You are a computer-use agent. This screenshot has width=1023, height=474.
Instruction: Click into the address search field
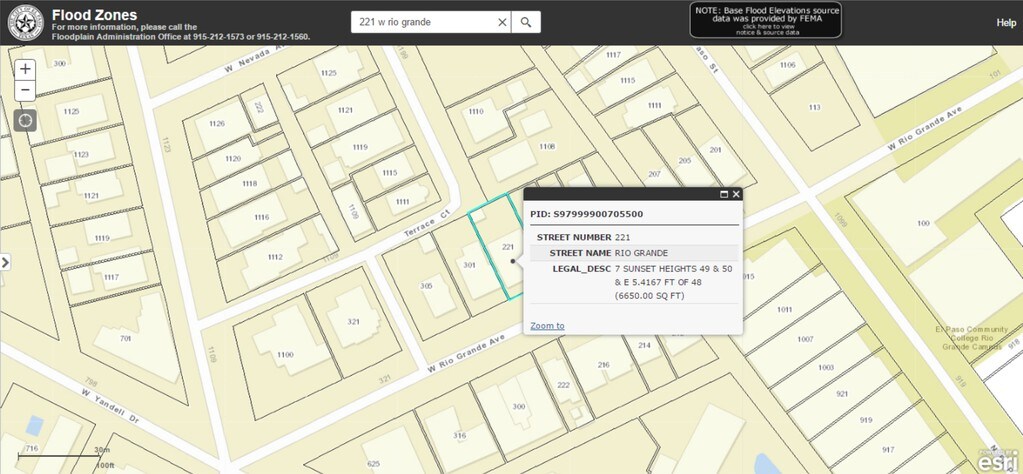425,22
